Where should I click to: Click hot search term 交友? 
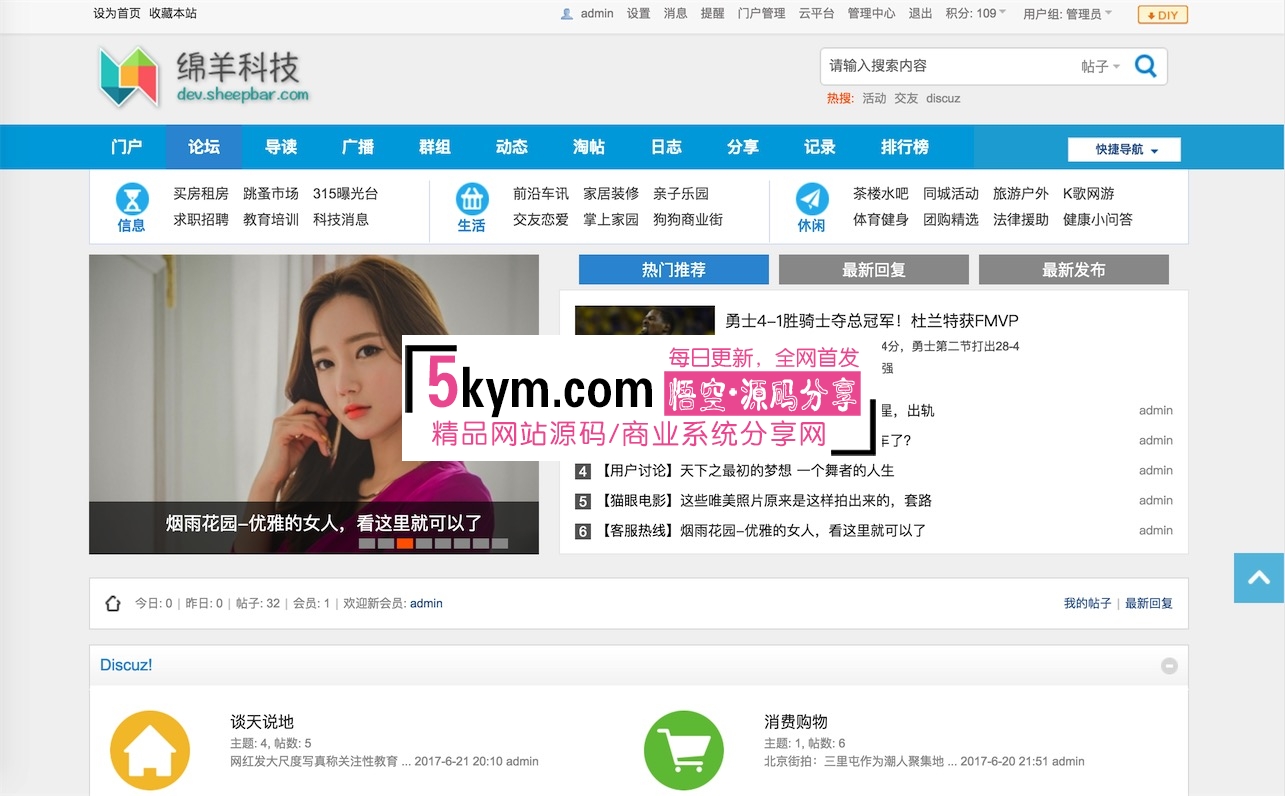(x=907, y=98)
